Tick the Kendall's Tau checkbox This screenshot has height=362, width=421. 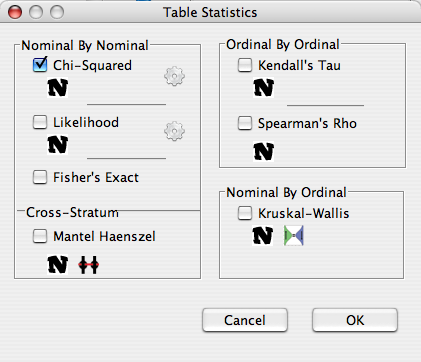pos(245,65)
